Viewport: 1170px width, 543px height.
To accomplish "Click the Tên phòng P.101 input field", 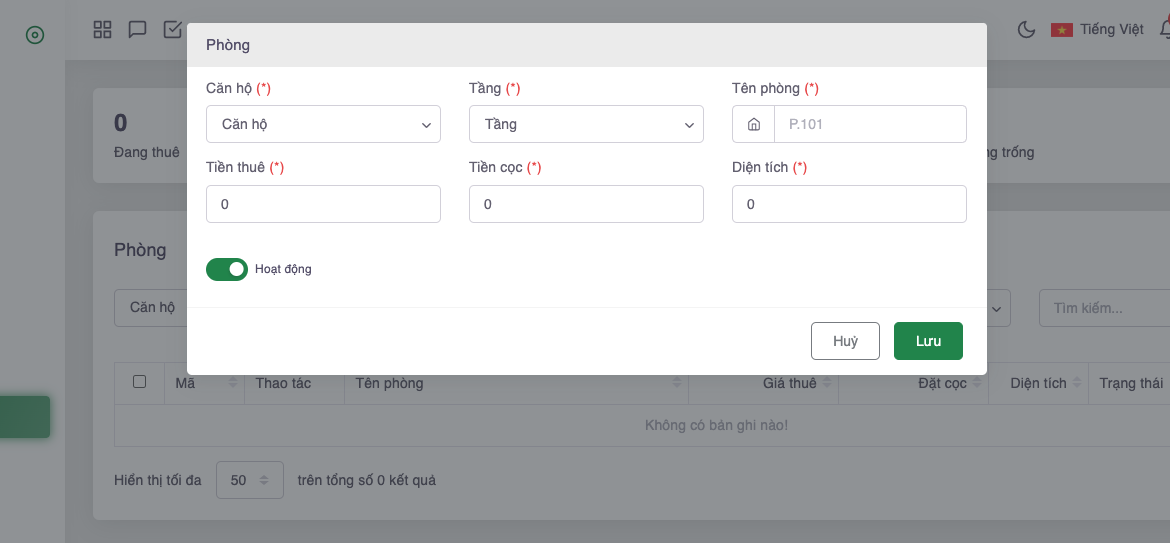I will pyautogui.click(x=870, y=125).
